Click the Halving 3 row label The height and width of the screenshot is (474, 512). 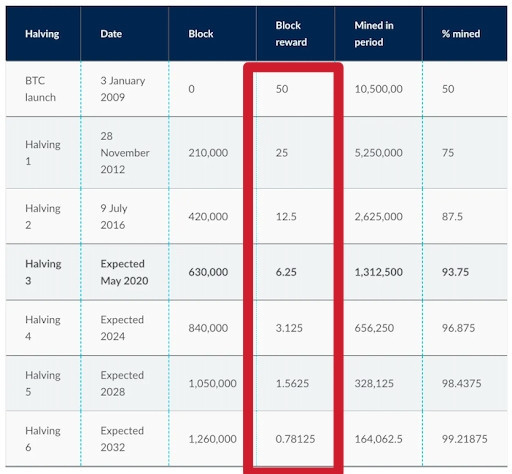(43, 272)
